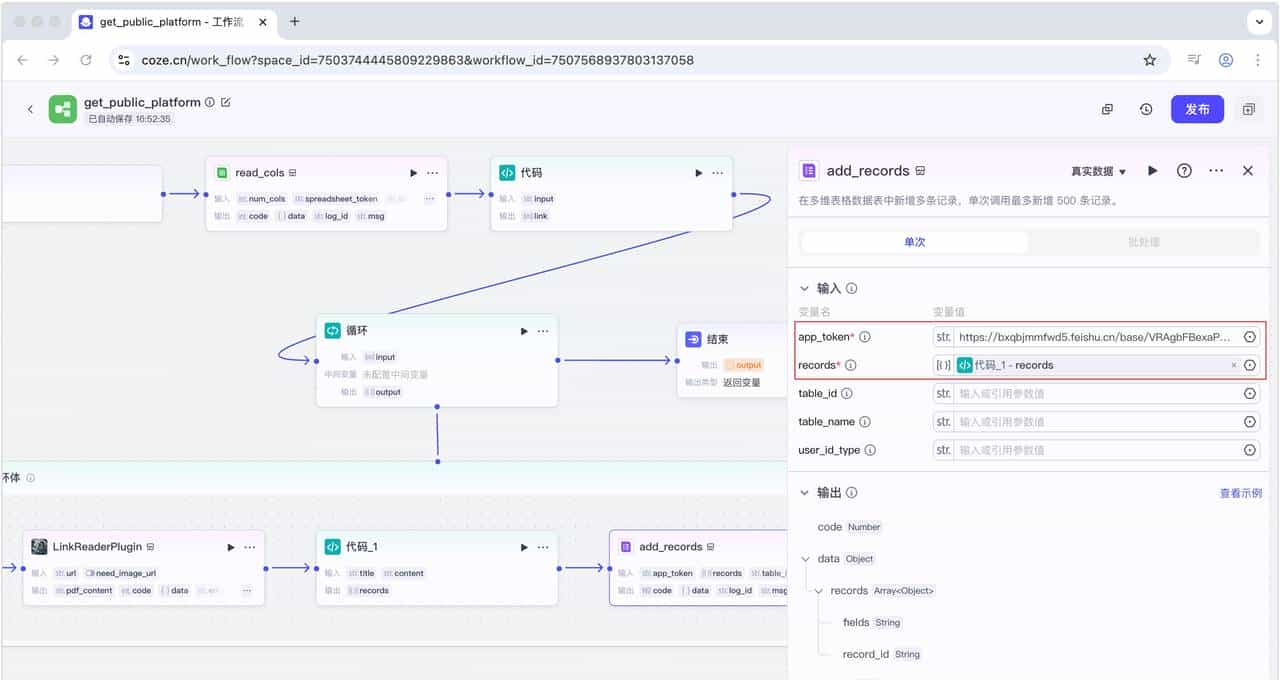Open version history clock icon
1280x680 pixels.
(x=1146, y=109)
